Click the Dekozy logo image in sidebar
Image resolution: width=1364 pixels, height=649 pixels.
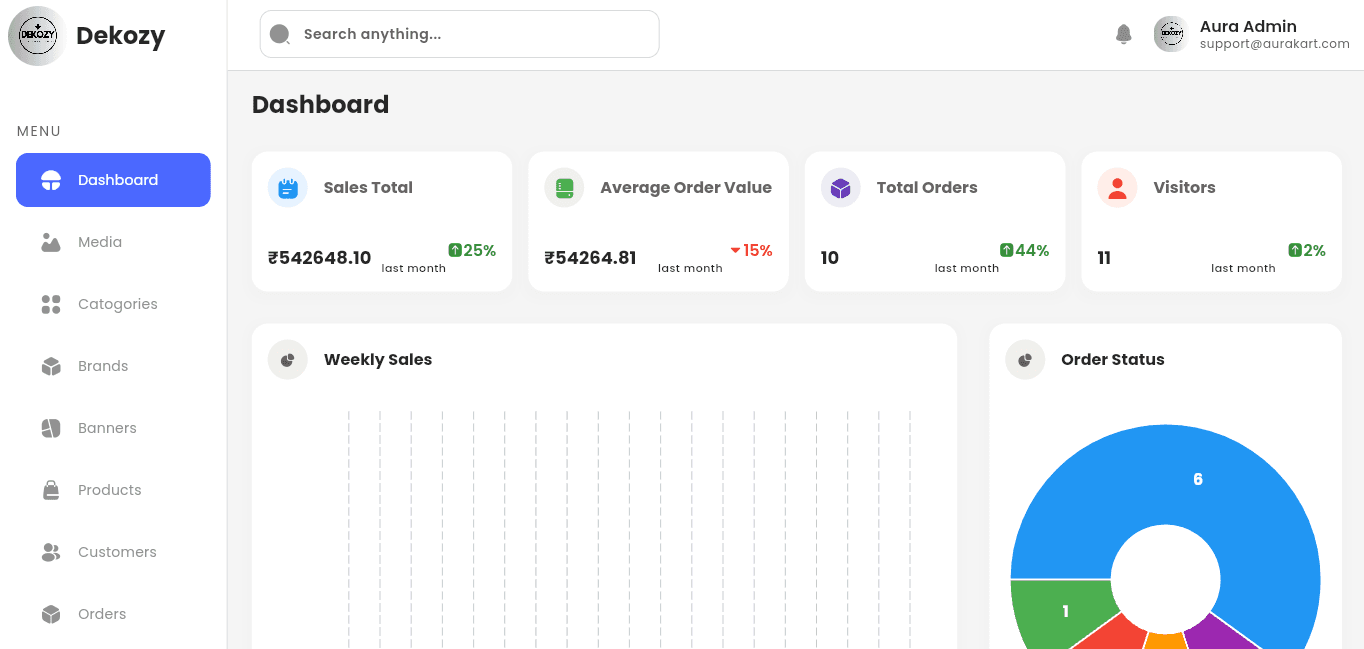pyautogui.click(x=38, y=36)
